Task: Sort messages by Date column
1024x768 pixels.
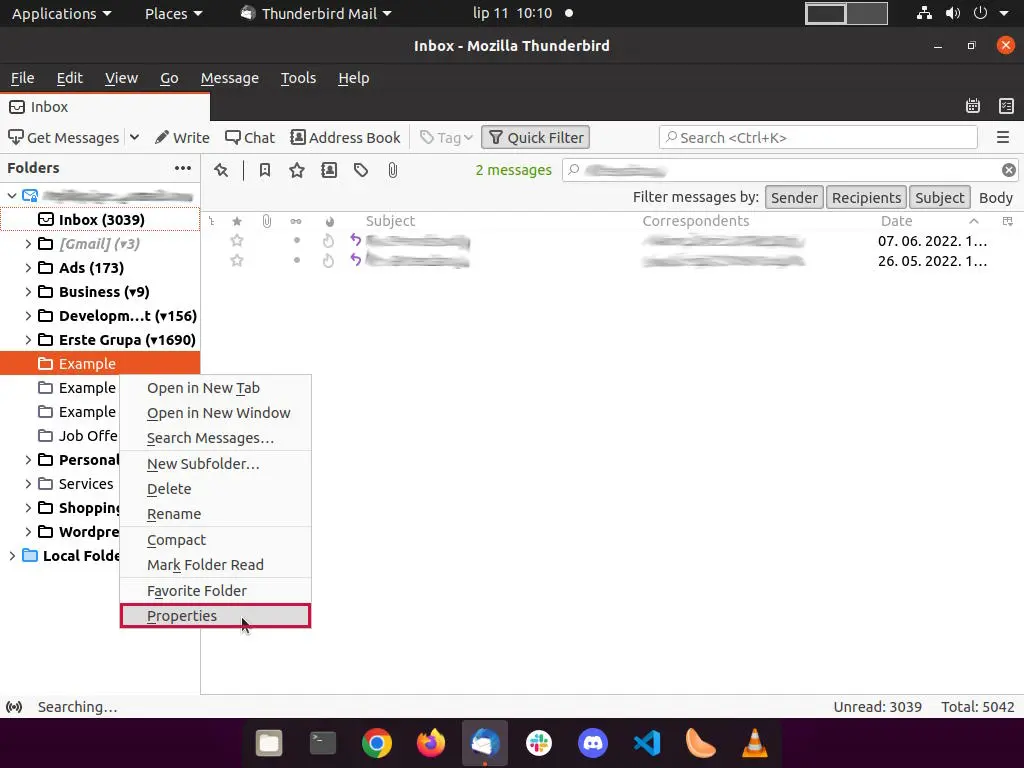Action: tap(896, 221)
